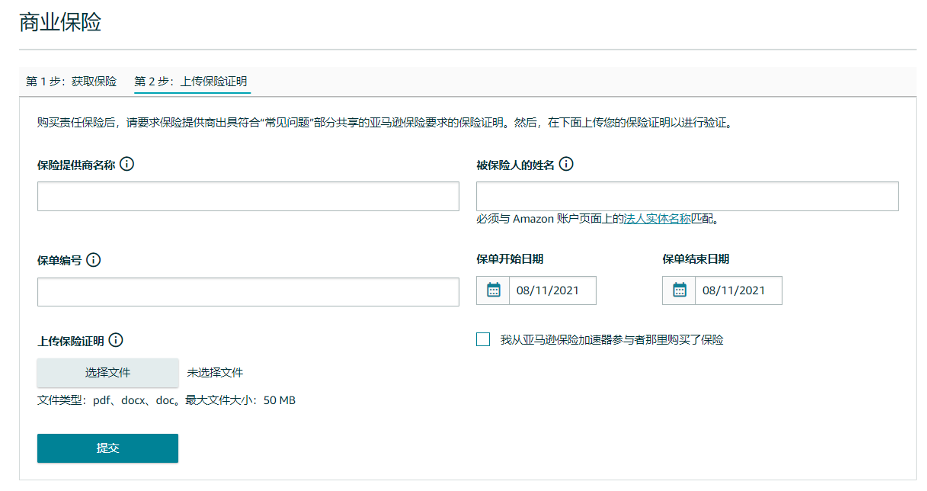Click info icon beside 保单编号
927x491 pixels.
click(x=94, y=260)
